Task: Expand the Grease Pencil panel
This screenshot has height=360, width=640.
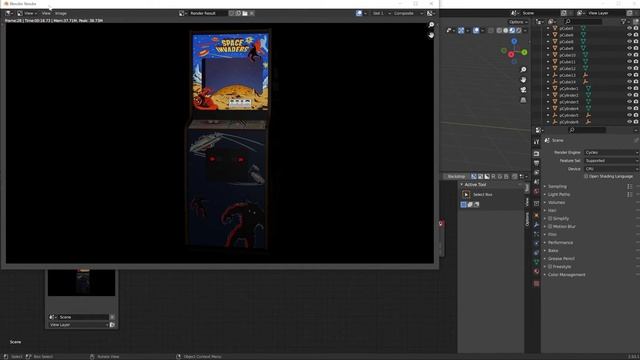Action: point(561,259)
